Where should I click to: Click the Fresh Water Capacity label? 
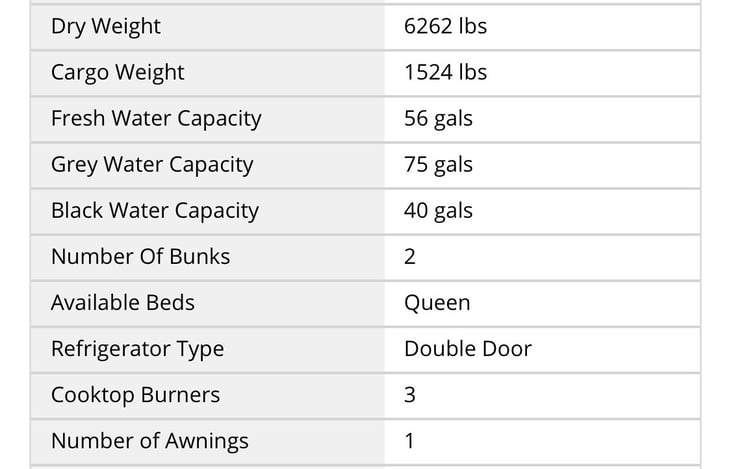pos(156,119)
